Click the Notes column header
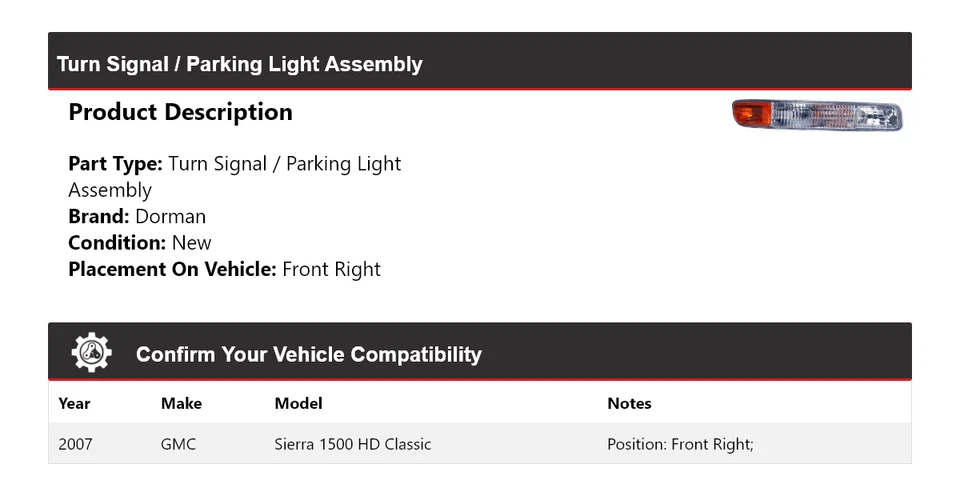 (629, 404)
